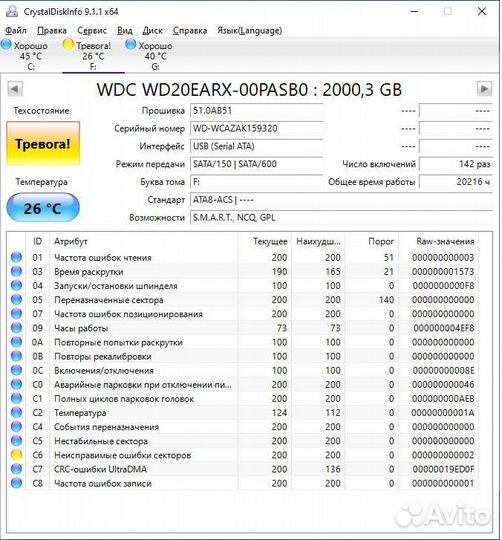Click blue status icon of Время раскрутки row
The width and height of the screenshot is (502, 540).
pyautogui.click(x=16, y=271)
